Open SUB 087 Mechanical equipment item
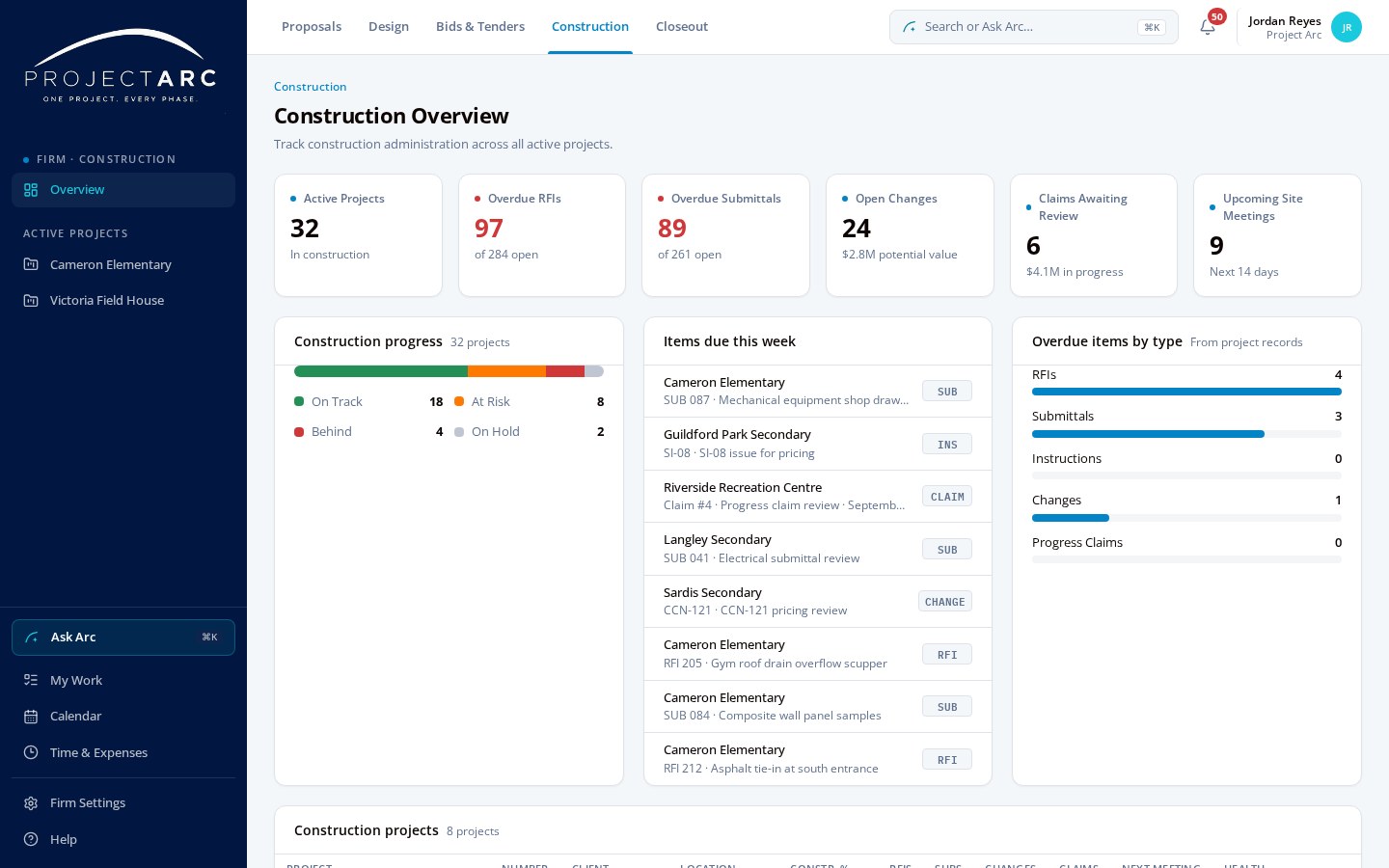This screenshot has width=1389, height=868. click(818, 392)
